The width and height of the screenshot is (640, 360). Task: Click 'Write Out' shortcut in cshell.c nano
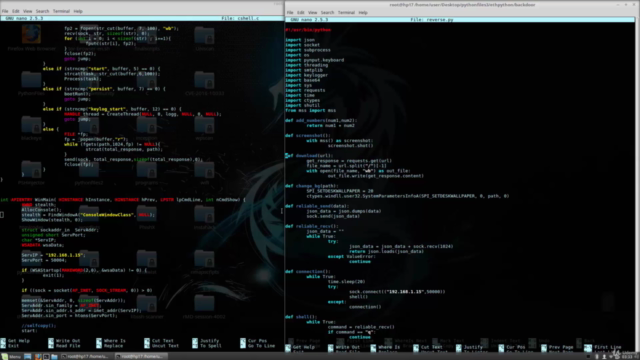(68, 341)
